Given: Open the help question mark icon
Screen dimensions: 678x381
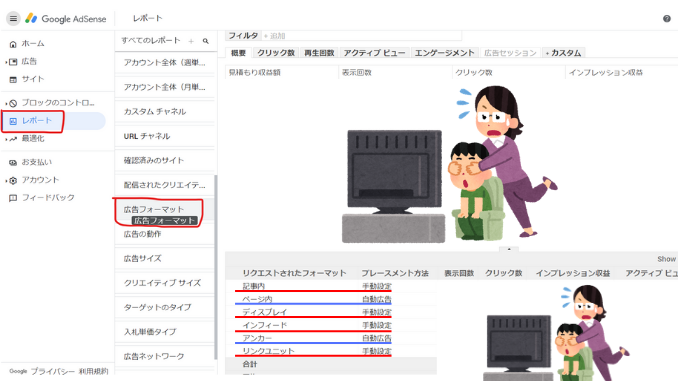Looking at the screenshot, I should pyautogui.click(x=667, y=19).
